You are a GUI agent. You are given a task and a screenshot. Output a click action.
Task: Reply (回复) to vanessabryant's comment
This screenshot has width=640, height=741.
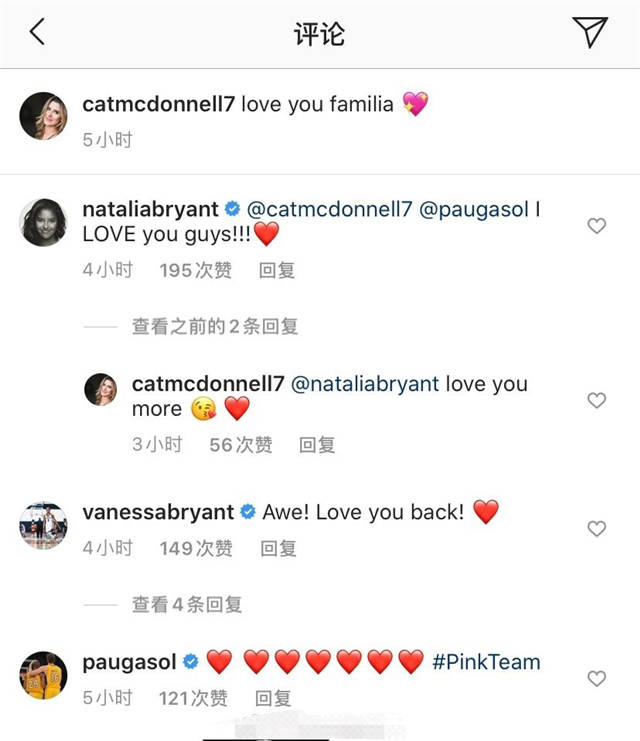click(278, 548)
